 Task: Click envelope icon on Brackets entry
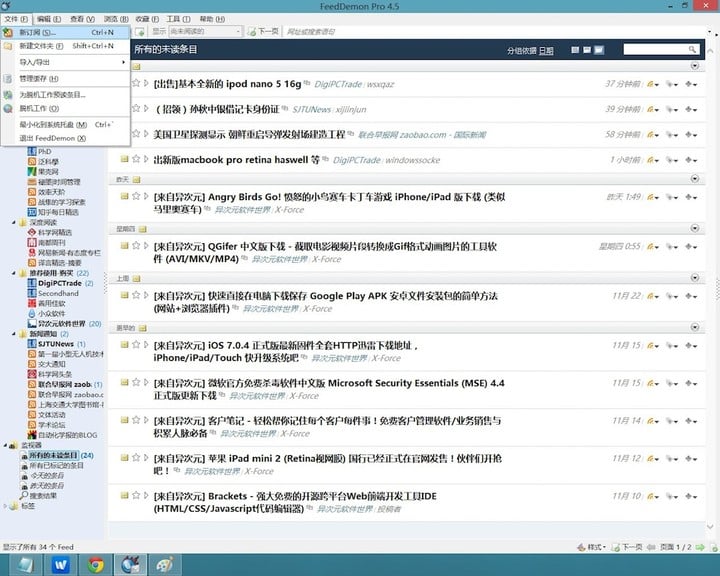[x=124, y=496]
